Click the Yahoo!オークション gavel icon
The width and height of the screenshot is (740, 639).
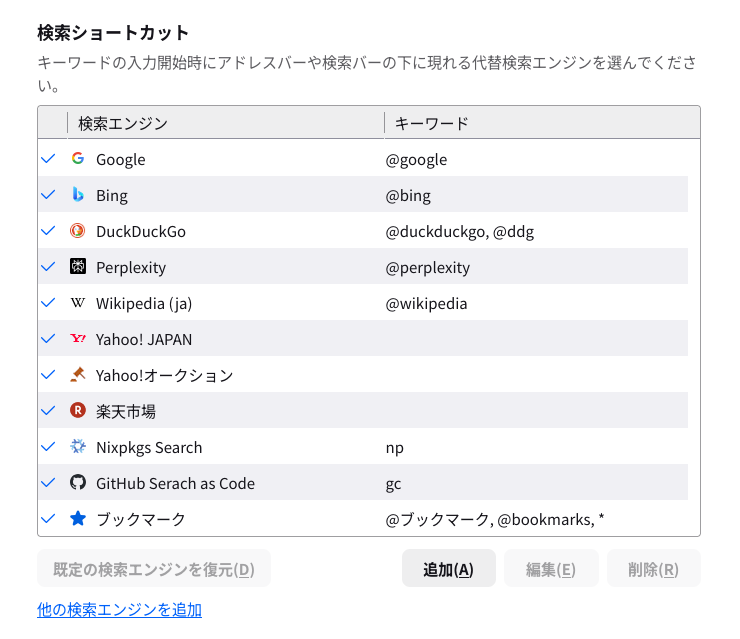pyautogui.click(x=78, y=374)
